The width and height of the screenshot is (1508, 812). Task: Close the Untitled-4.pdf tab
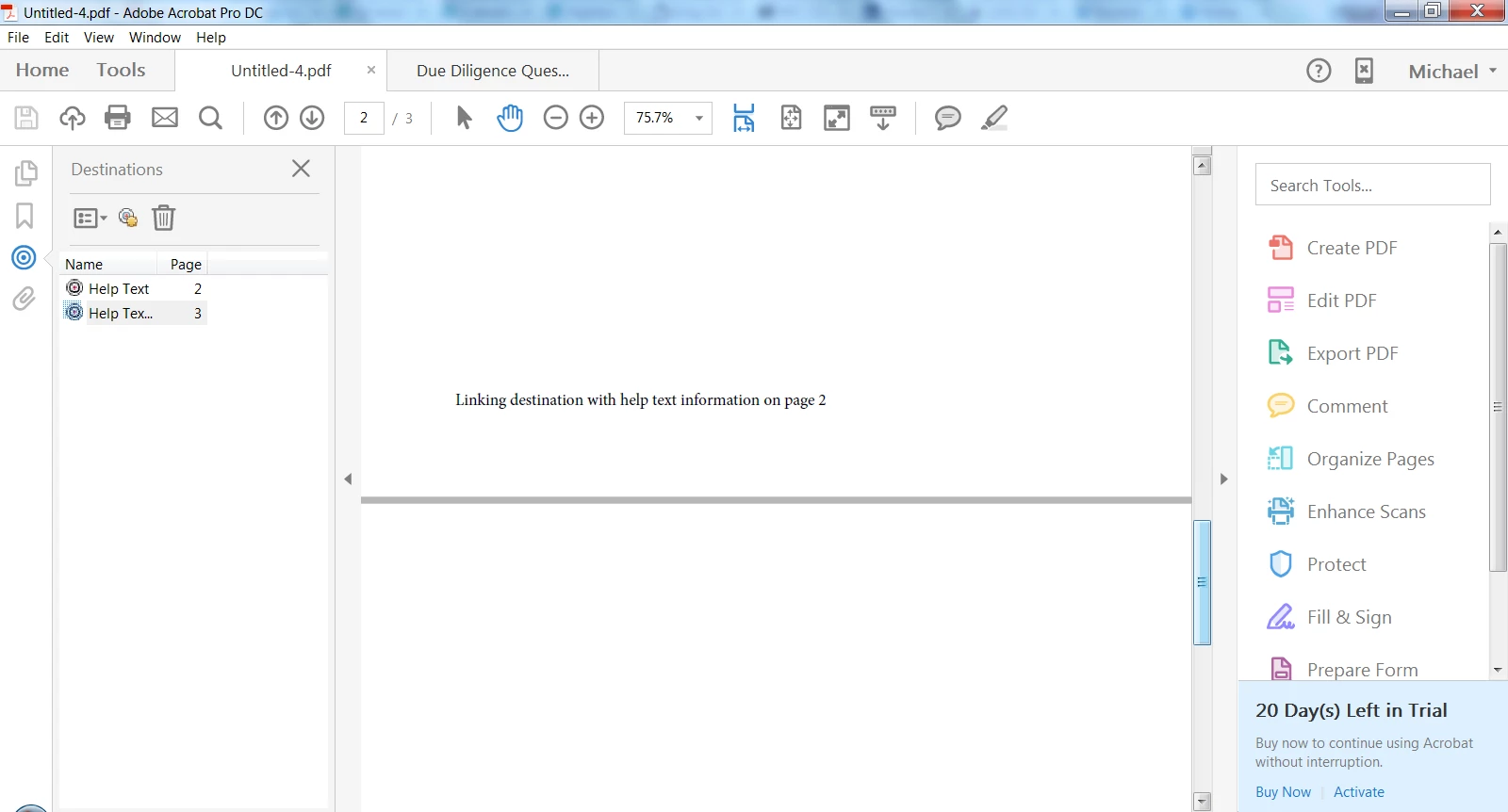371,70
